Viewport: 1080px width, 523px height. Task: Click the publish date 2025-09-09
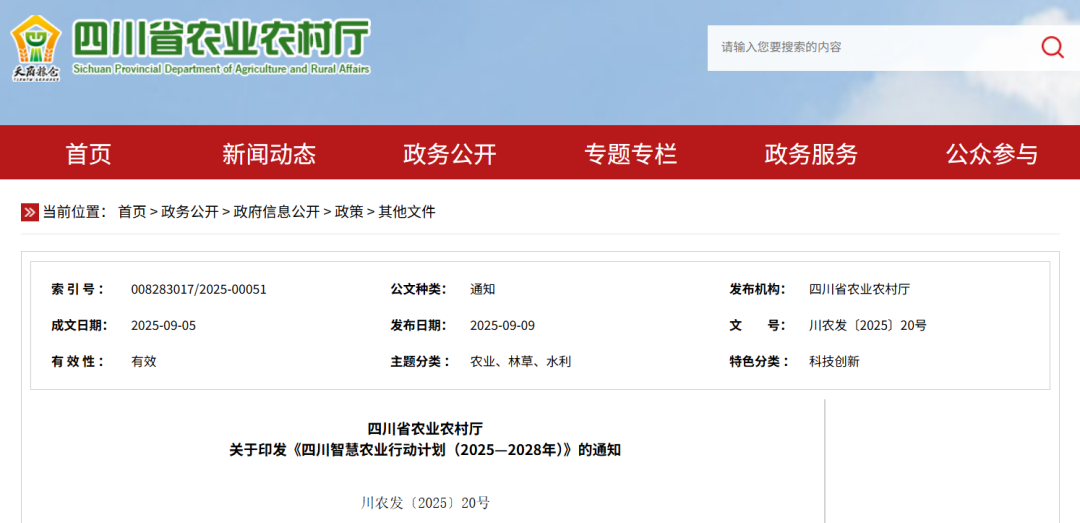502,326
